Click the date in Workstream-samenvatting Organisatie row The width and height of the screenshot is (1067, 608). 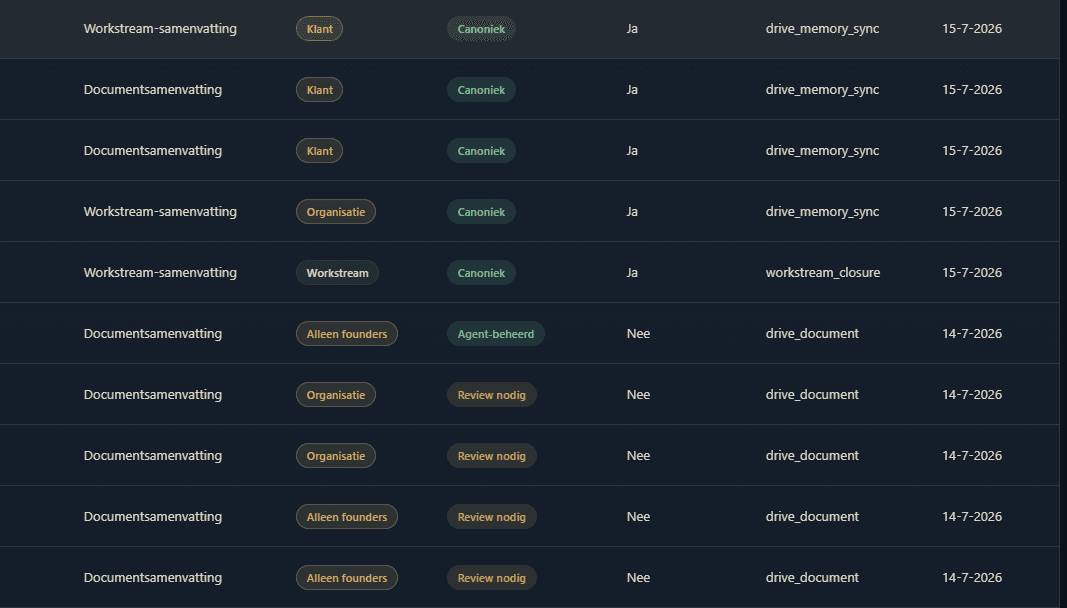972,212
